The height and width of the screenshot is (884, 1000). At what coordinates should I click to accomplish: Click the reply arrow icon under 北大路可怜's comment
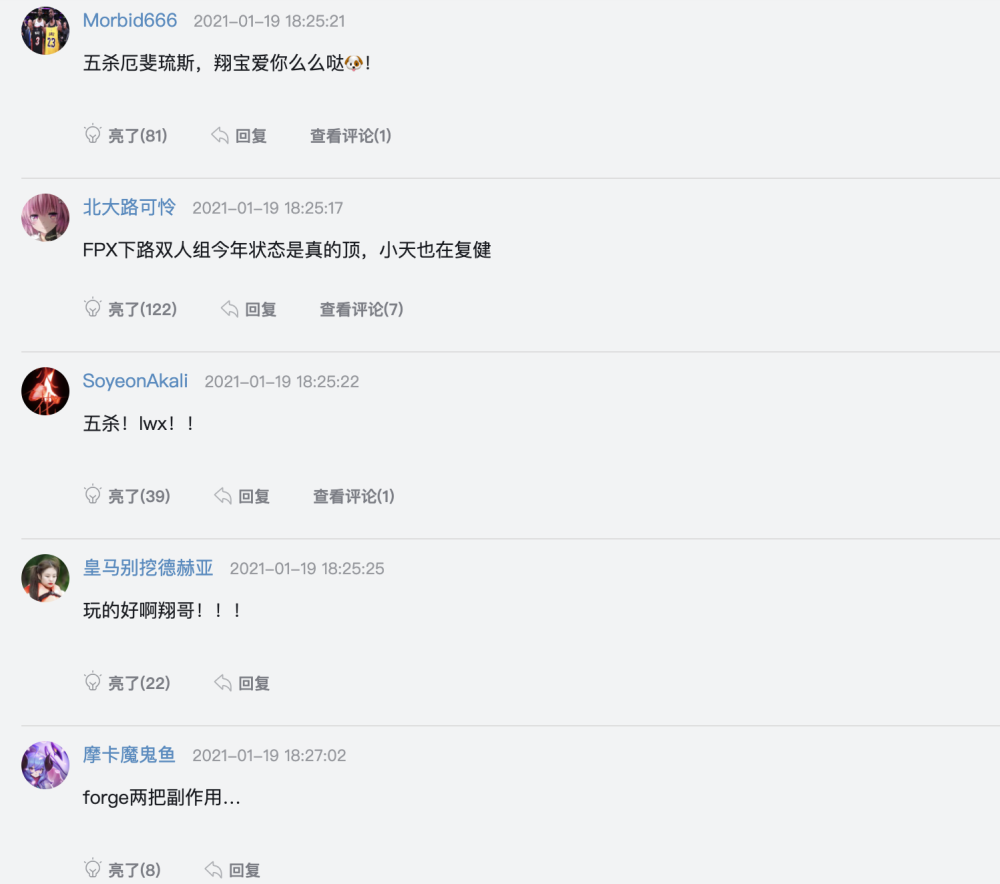click(x=230, y=309)
